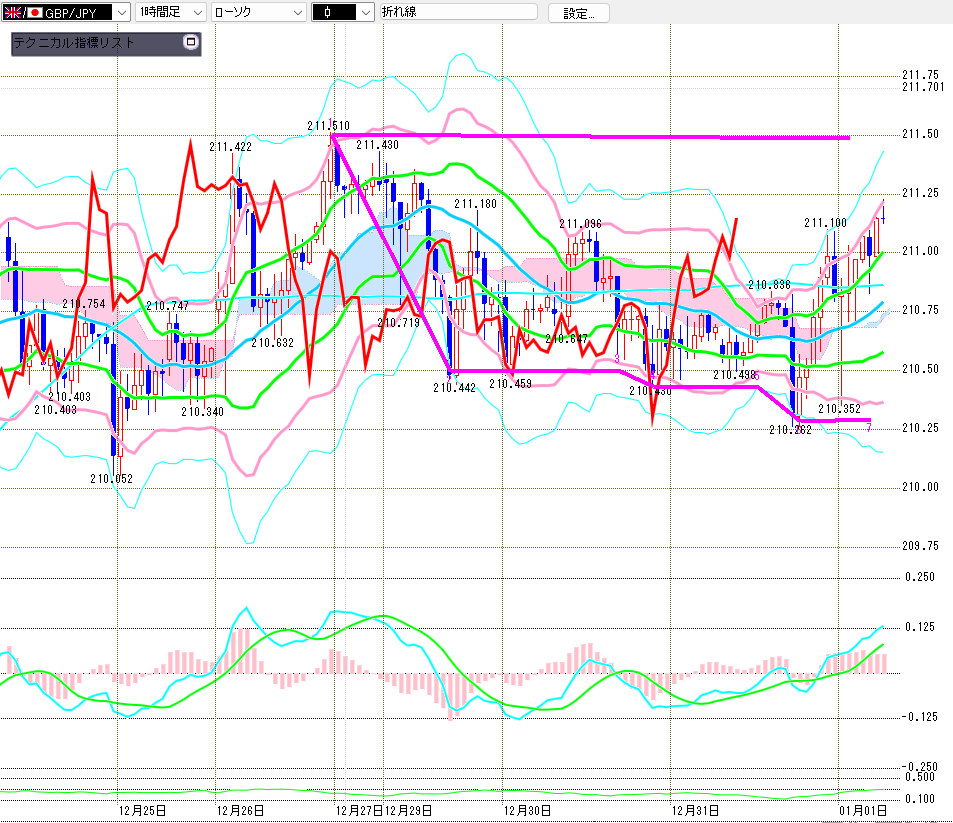Select the 12月25日 date marker
The height and width of the screenshot is (823, 953).
point(142,810)
